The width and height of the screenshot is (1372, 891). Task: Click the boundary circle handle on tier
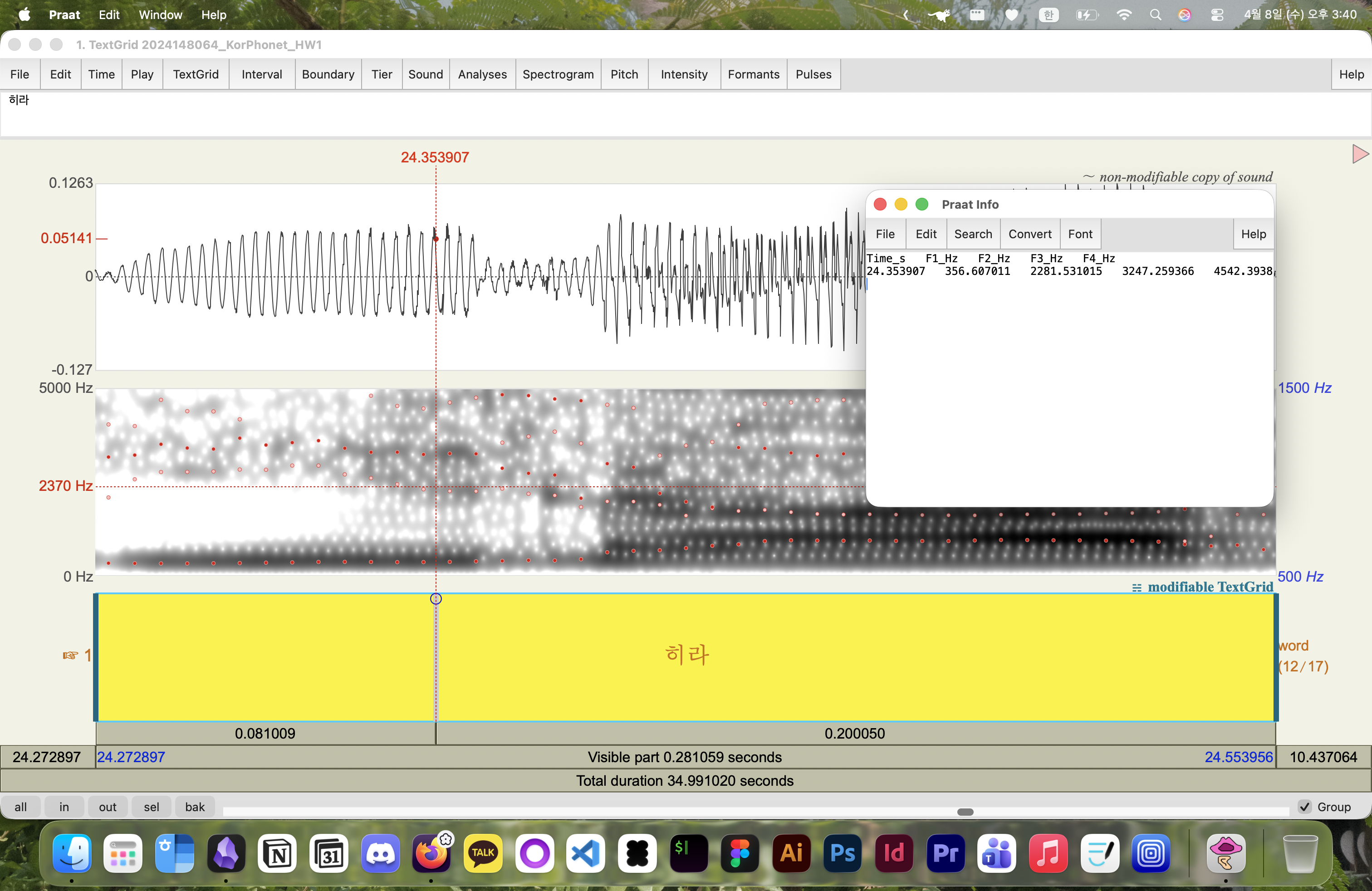click(436, 598)
